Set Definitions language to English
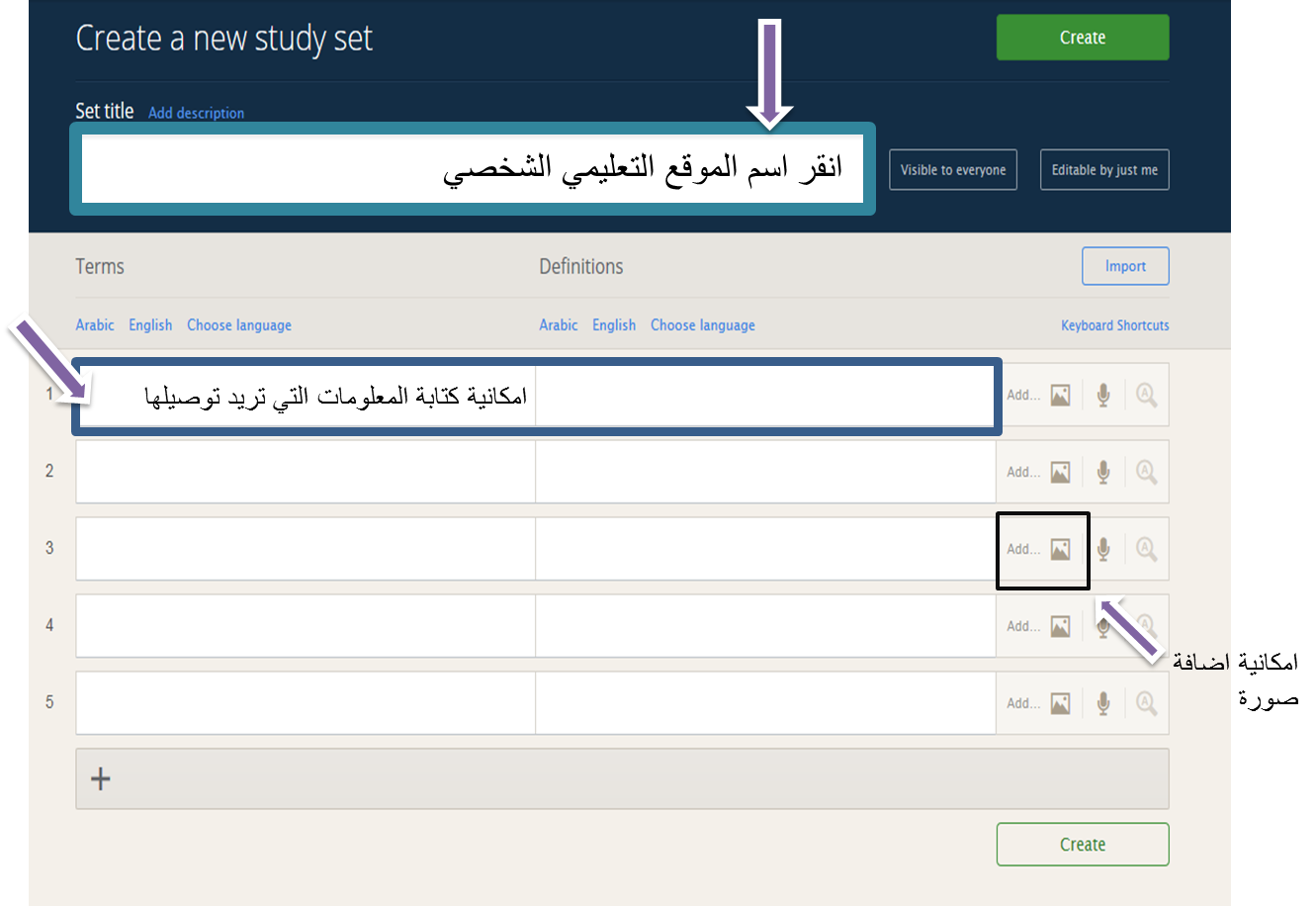Image resolution: width=1316 pixels, height=906 pixels. (614, 324)
